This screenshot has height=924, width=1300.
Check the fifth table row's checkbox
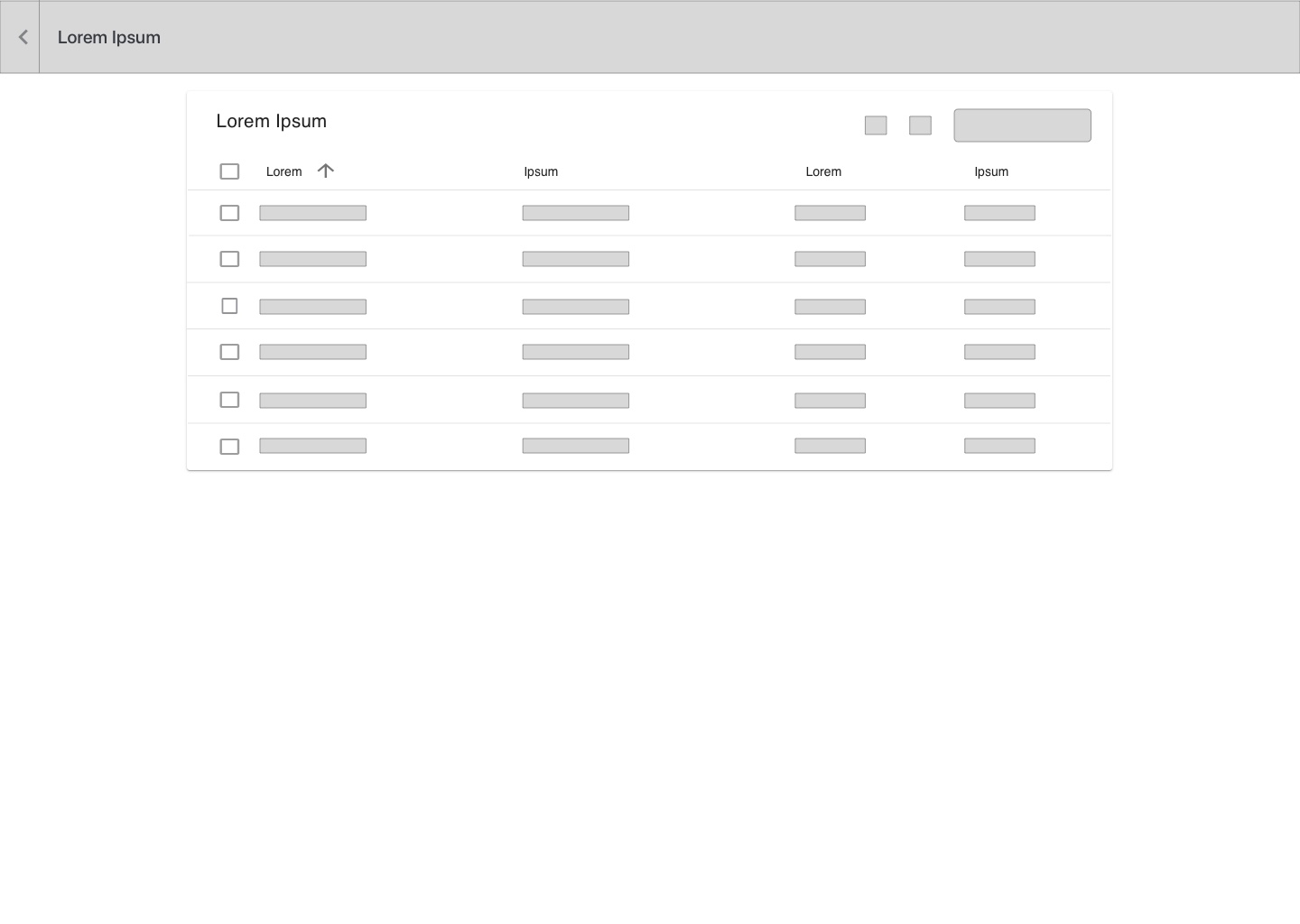point(229,400)
